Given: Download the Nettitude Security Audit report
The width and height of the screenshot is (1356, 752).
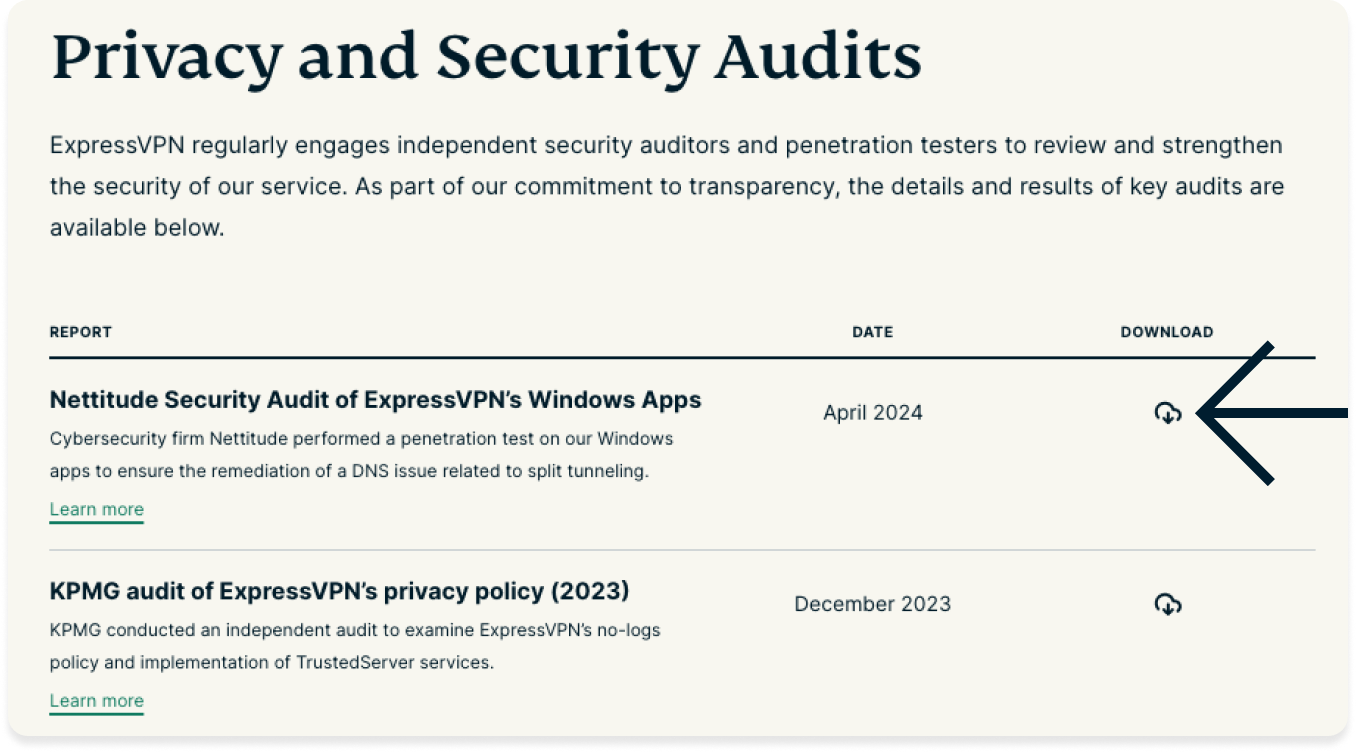Looking at the screenshot, I should coord(1167,412).
